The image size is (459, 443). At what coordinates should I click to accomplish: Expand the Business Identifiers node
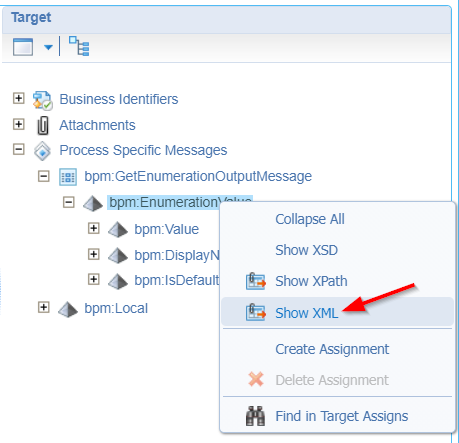click(x=19, y=98)
